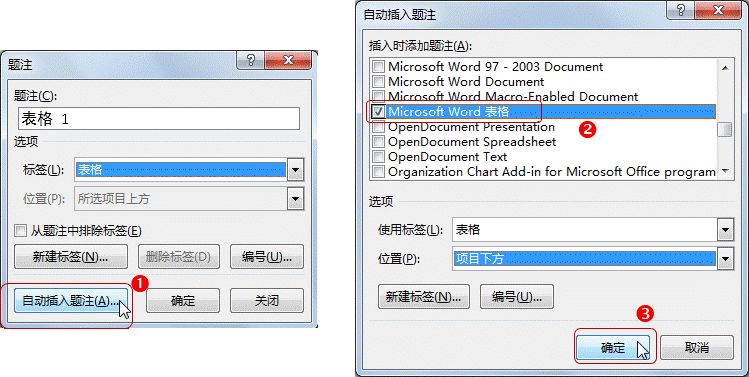749x377 pixels.
Task: Open the 标签 dropdown in 题注 dialog
Action: click(296, 170)
